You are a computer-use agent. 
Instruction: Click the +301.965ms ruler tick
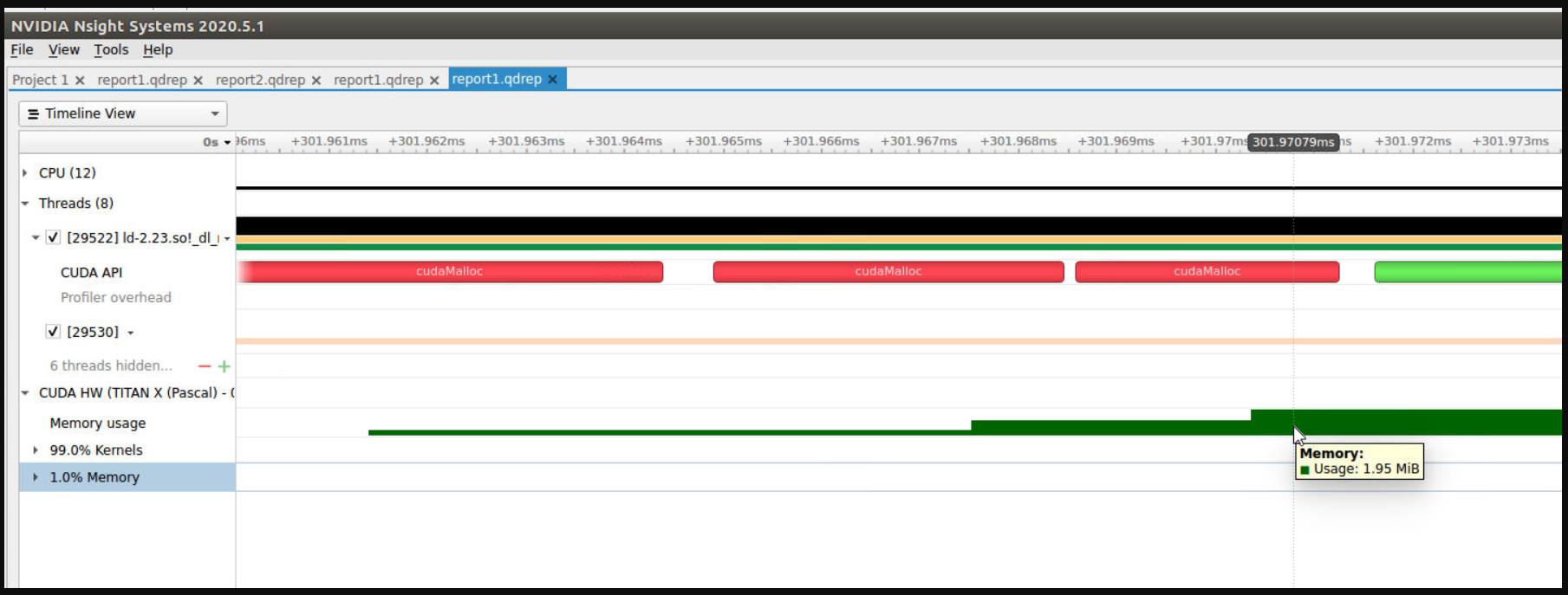click(x=724, y=141)
